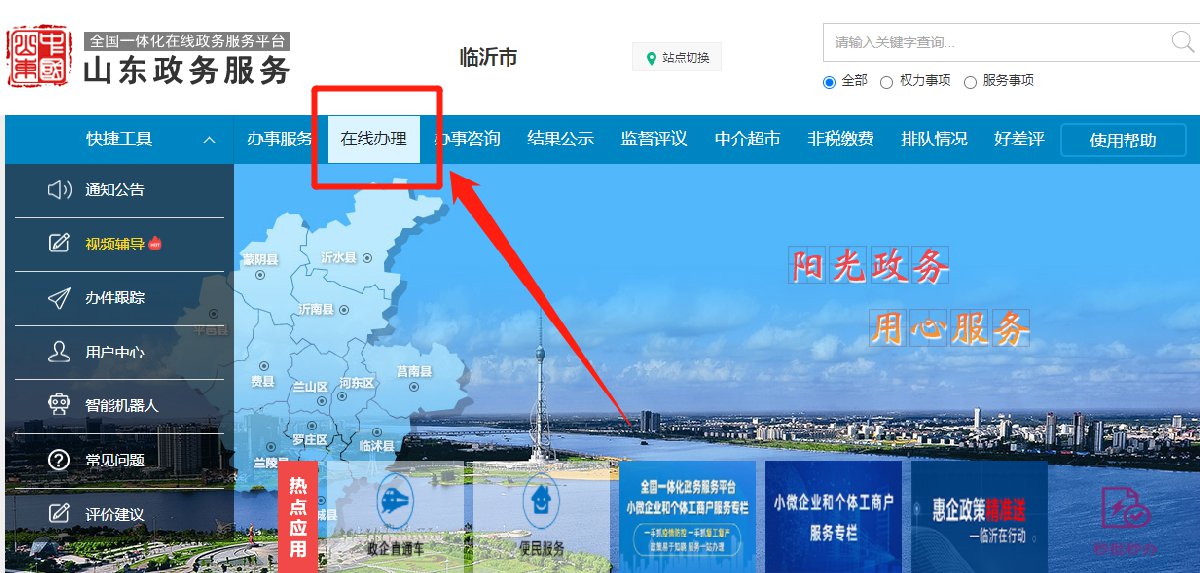Select 罗庄区 on the map

(309, 440)
